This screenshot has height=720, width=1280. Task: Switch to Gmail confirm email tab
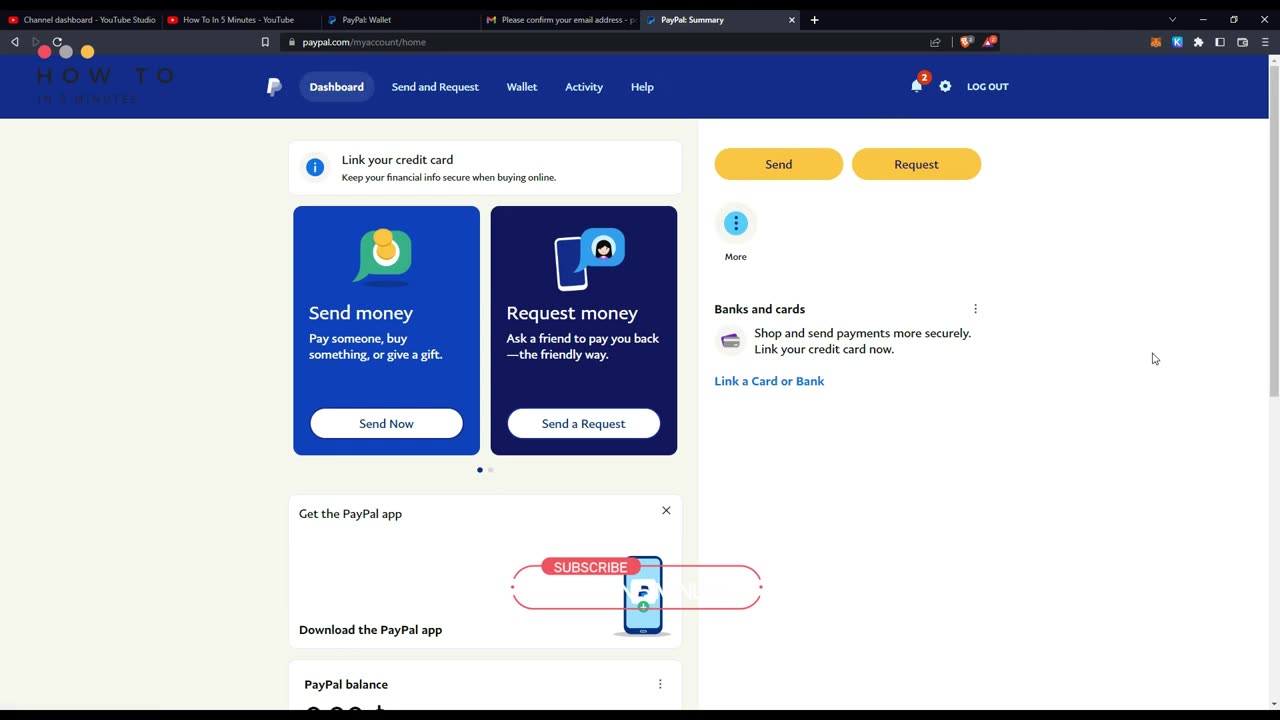(x=560, y=19)
